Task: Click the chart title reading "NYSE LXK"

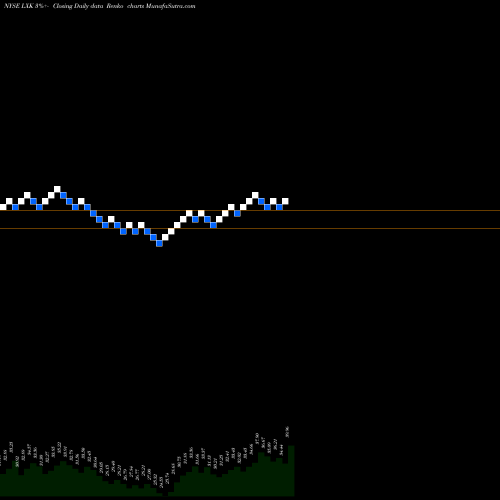Action: point(19,6)
